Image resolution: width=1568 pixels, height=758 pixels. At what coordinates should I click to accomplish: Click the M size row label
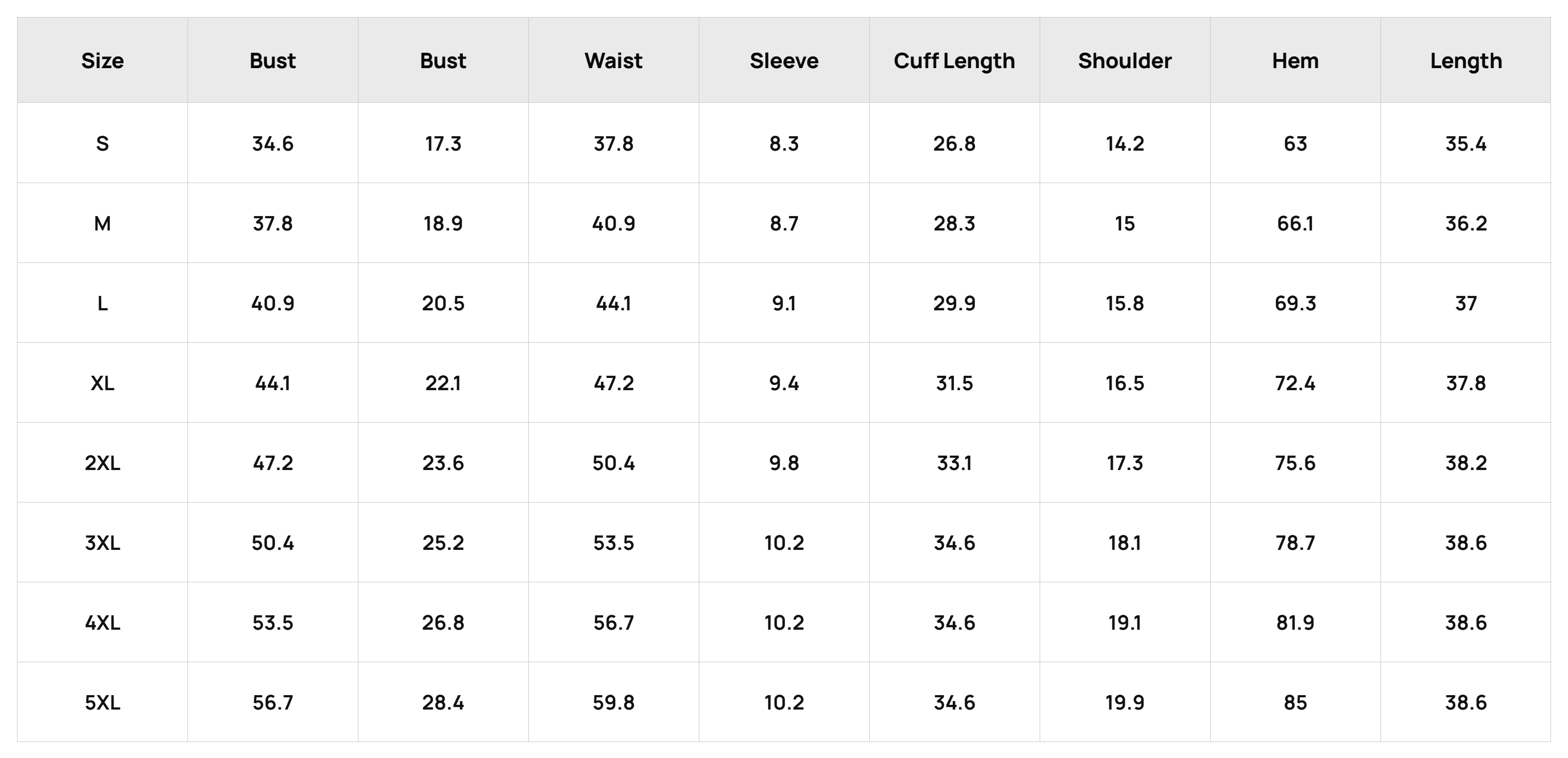(x=102, y=223)
